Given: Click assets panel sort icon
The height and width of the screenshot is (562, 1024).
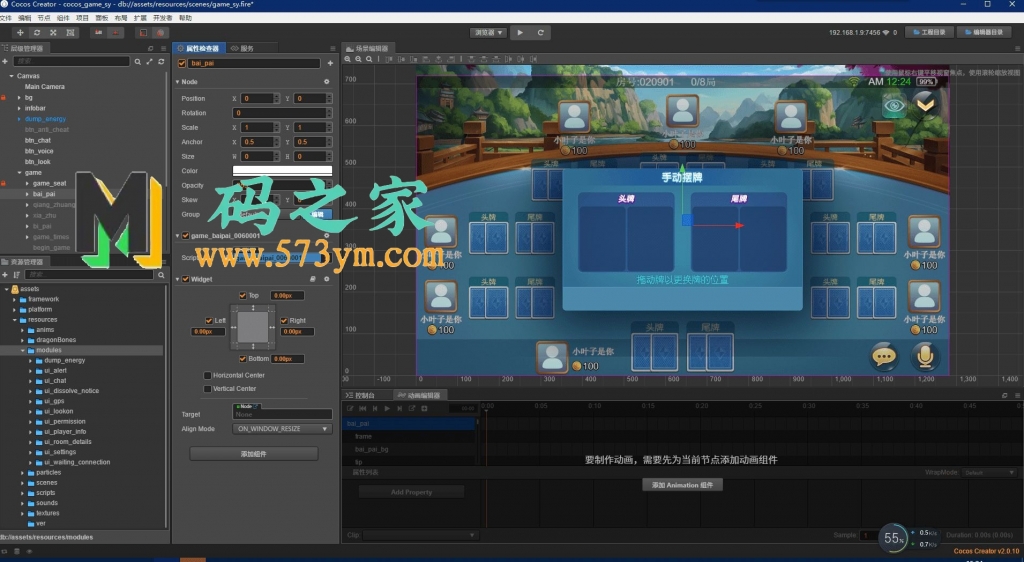Looking at the screenshot, I should (x=16, y=275).
